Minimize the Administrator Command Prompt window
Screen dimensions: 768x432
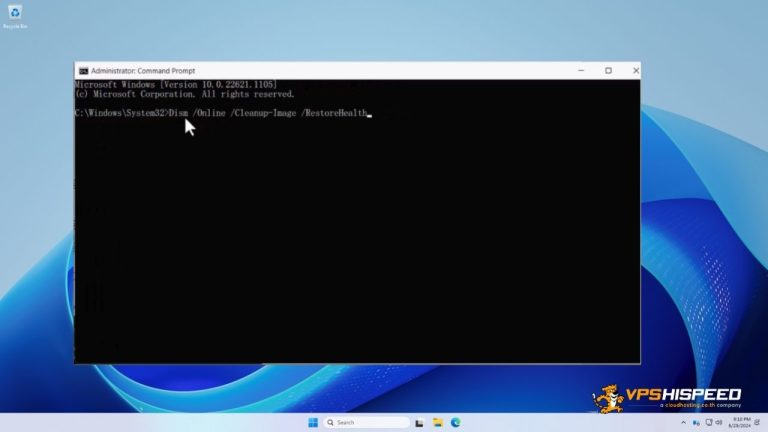point(581,71)
